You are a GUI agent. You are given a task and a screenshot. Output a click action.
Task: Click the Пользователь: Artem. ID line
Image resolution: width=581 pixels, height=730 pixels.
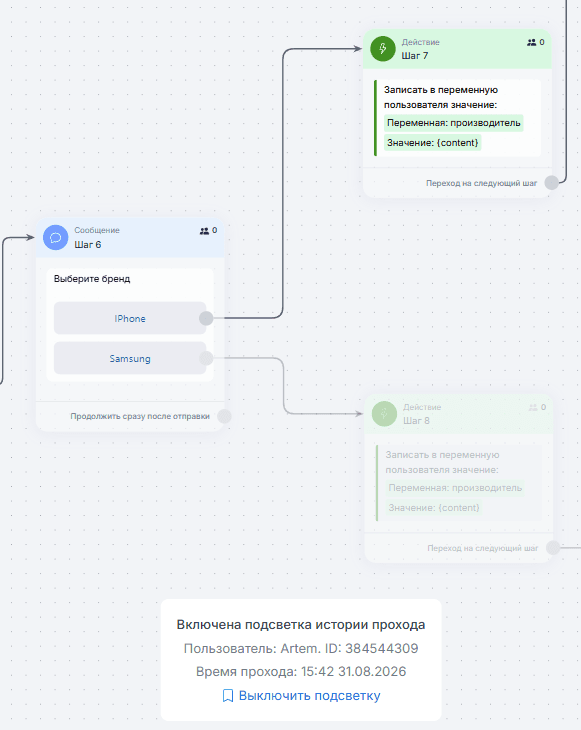pos(301,649)
